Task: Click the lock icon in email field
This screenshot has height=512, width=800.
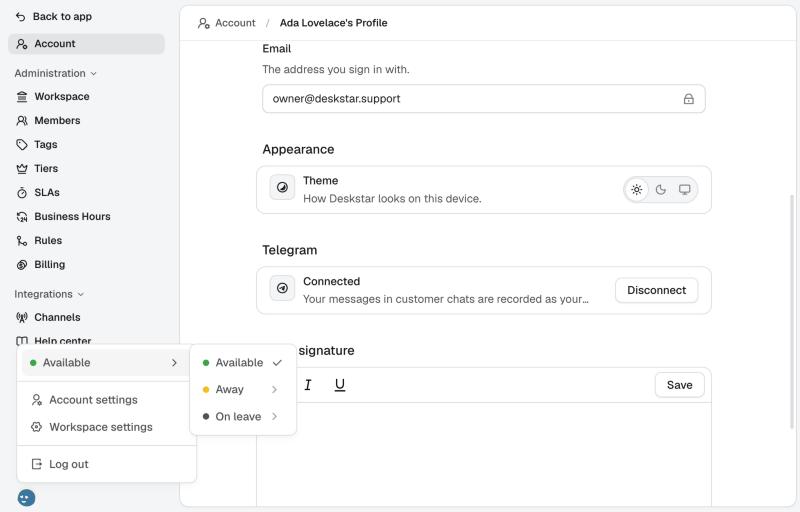Action: coord(688,99)
